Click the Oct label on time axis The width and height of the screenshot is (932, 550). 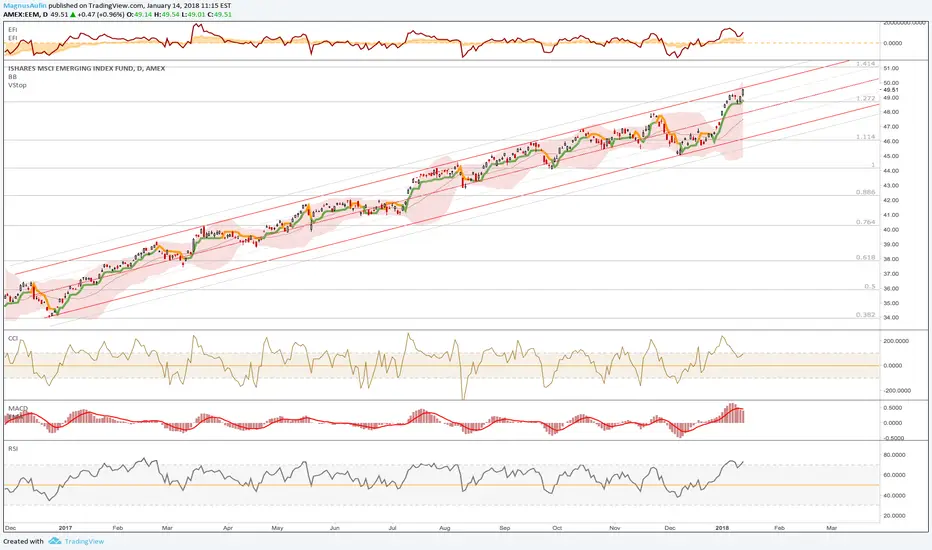coord(557,527)
